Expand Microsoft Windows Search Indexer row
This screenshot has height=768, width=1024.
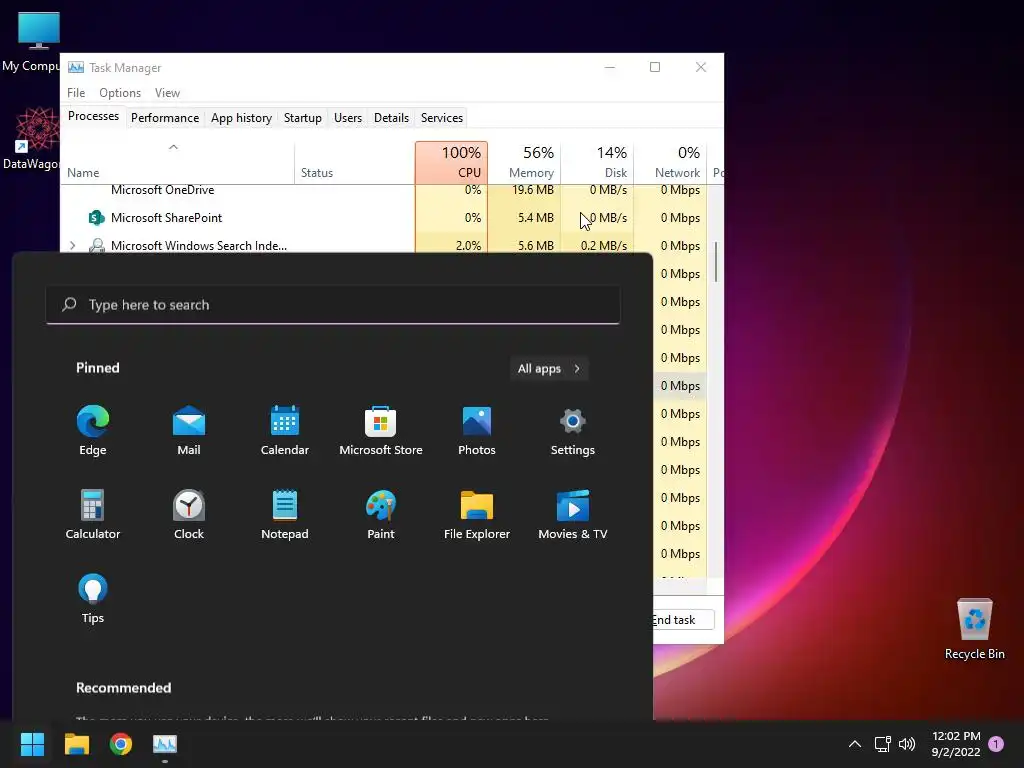(x=72, y=246)
